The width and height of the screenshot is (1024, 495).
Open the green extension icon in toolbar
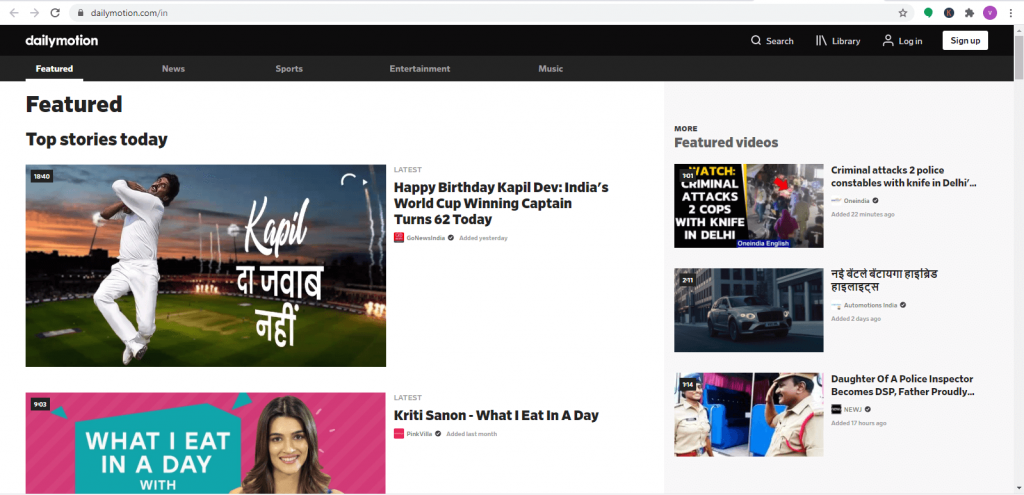[928, 12]
